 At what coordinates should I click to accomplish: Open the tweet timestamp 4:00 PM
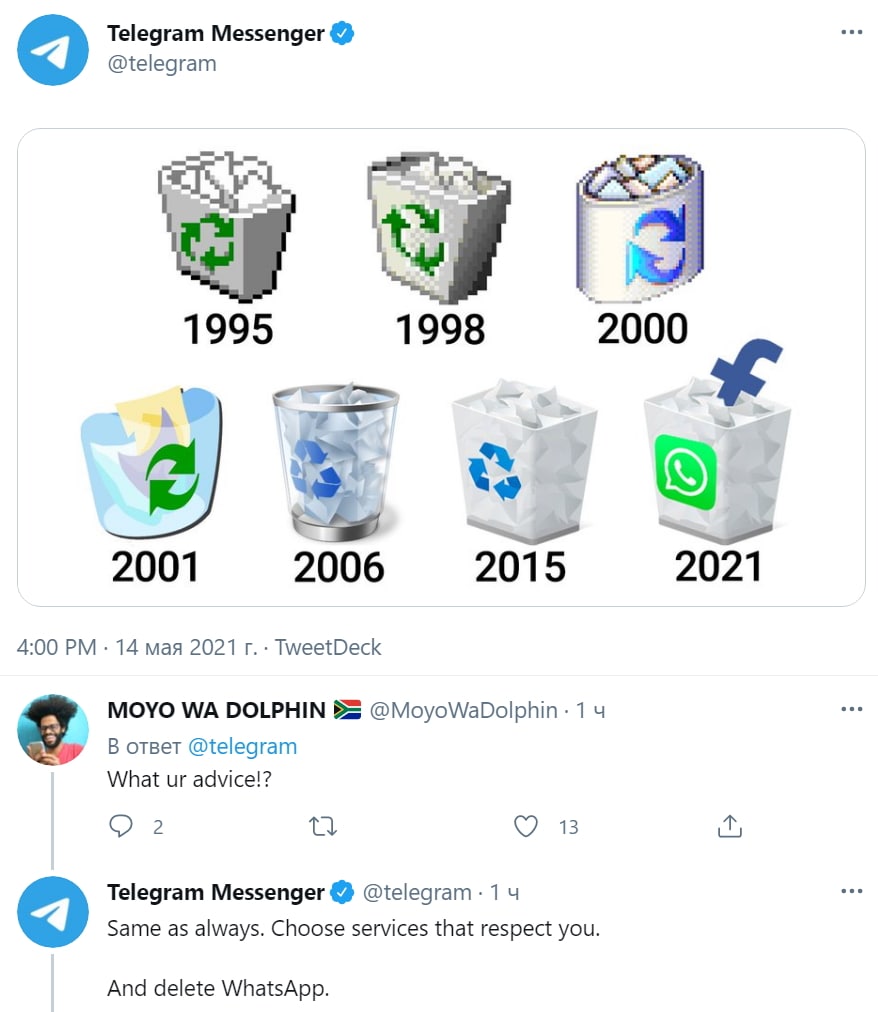[57, 647]
